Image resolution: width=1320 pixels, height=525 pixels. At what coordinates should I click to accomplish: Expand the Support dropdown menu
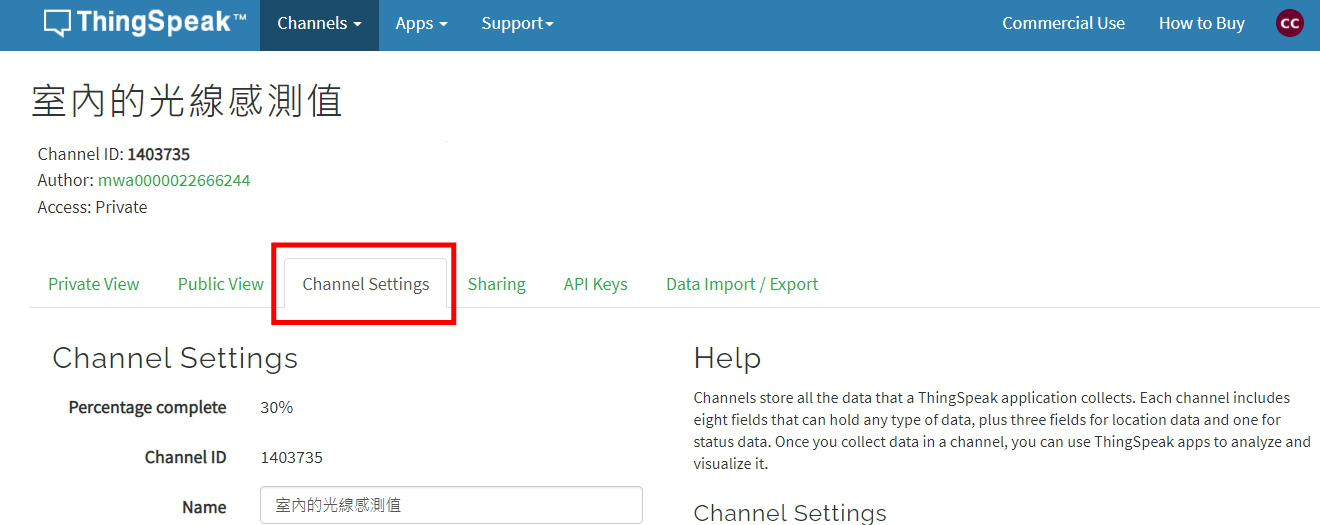(x=517, y=24)
